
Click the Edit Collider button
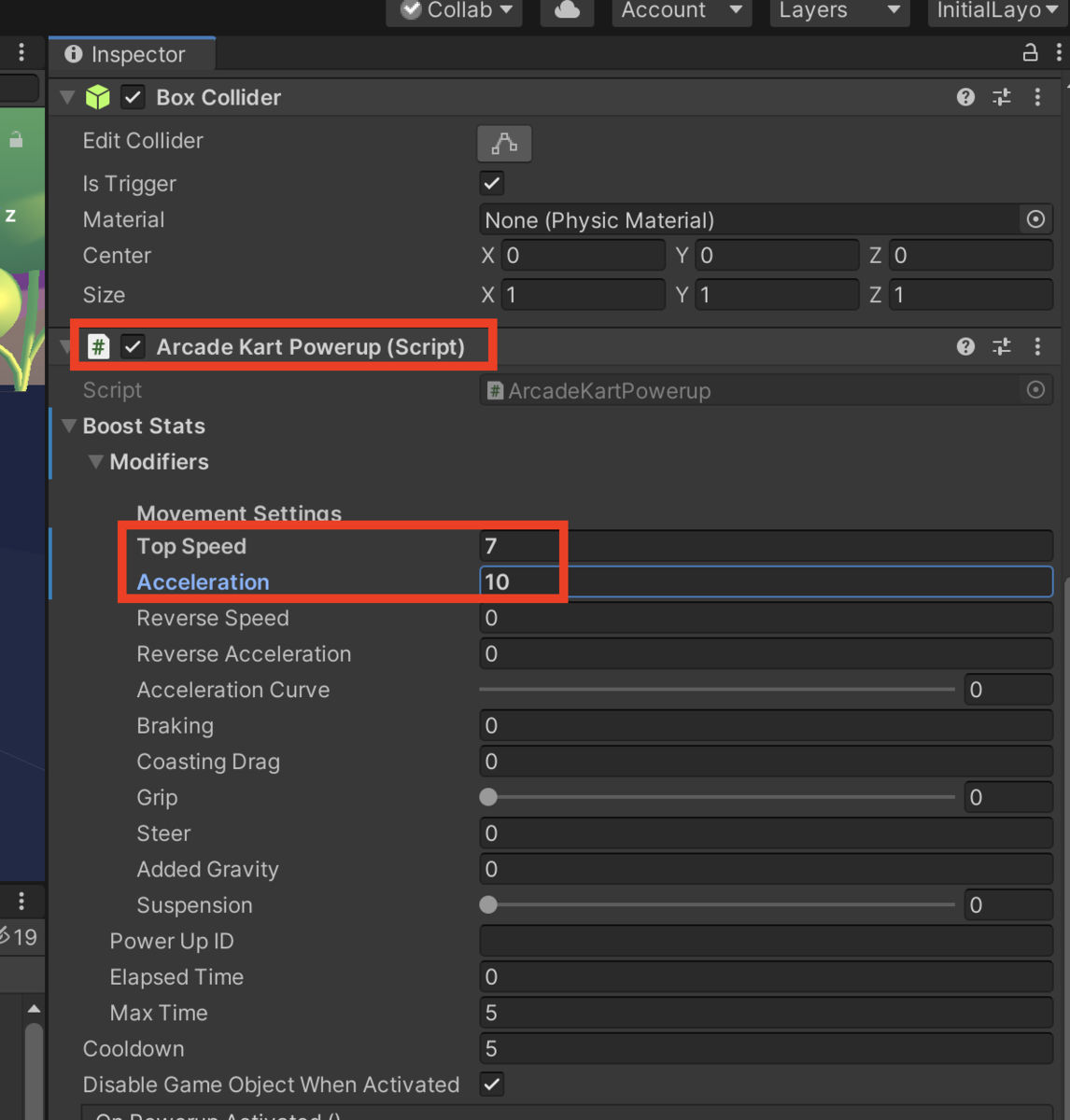click(x=504, y=143)
